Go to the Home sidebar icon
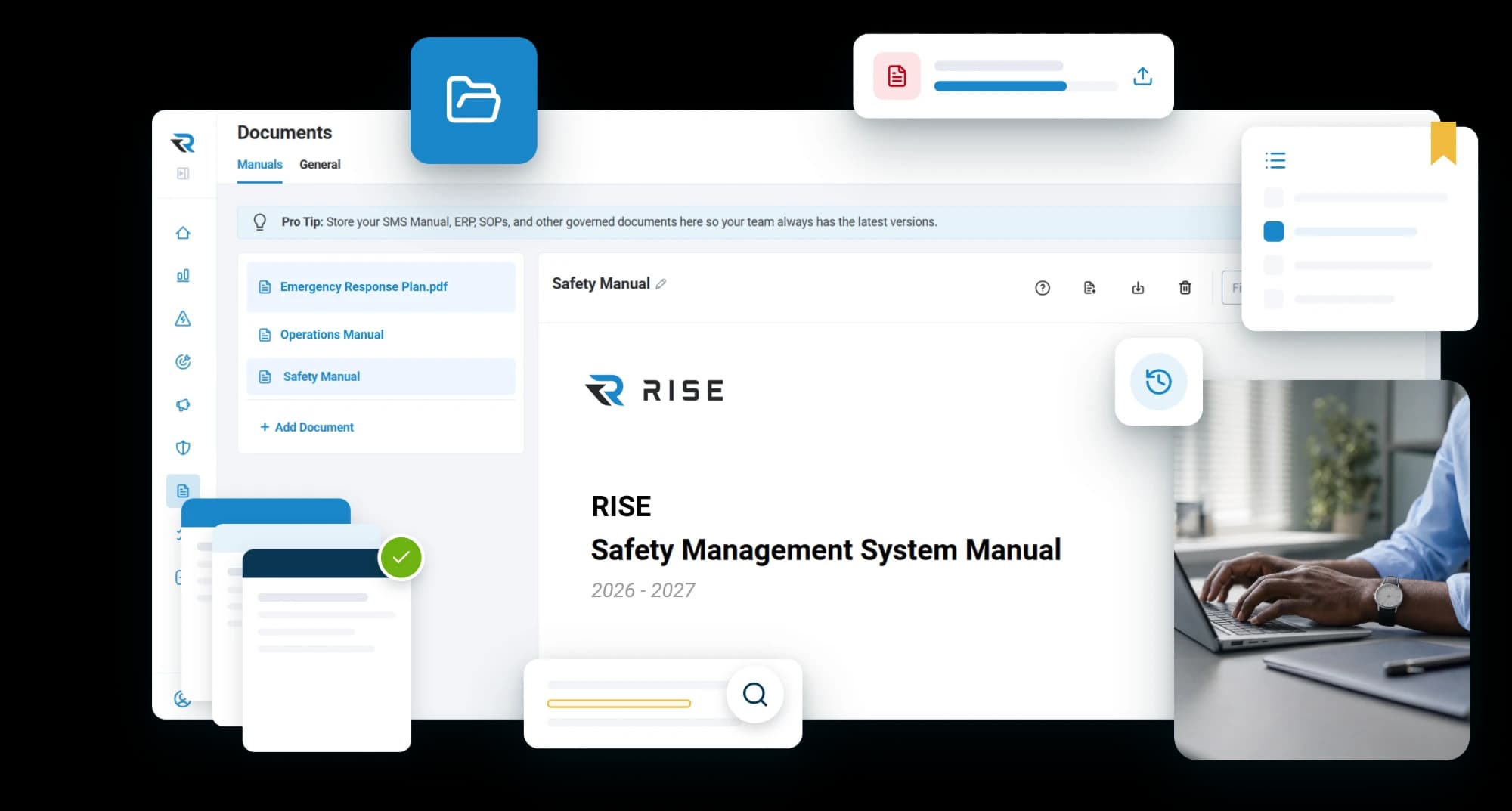The image size is (1512, 811). (x=183, y=233)
